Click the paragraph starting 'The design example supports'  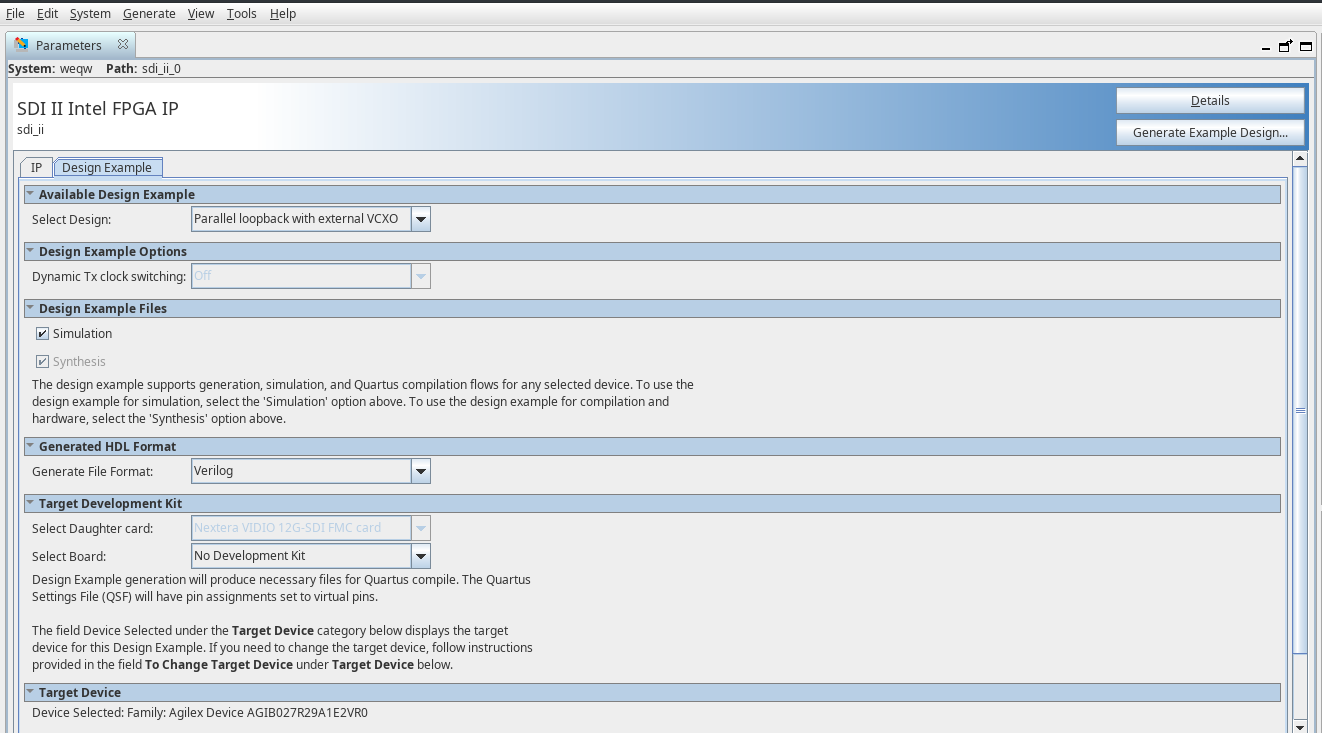[x=363, y=402]
